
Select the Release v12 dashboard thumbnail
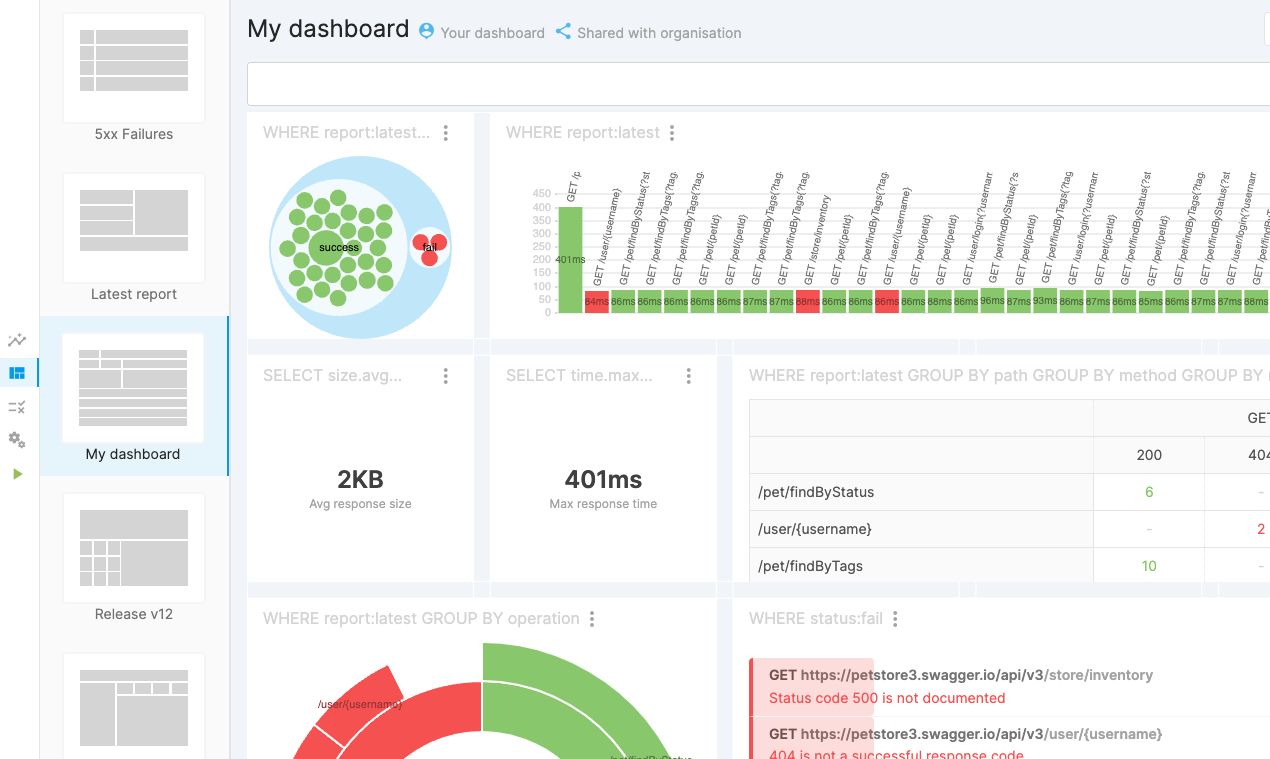point(134,548)
